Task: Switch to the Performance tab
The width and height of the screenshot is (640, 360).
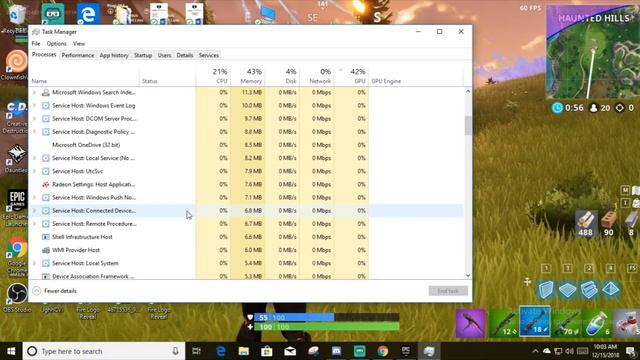Action: pos(78,55)
